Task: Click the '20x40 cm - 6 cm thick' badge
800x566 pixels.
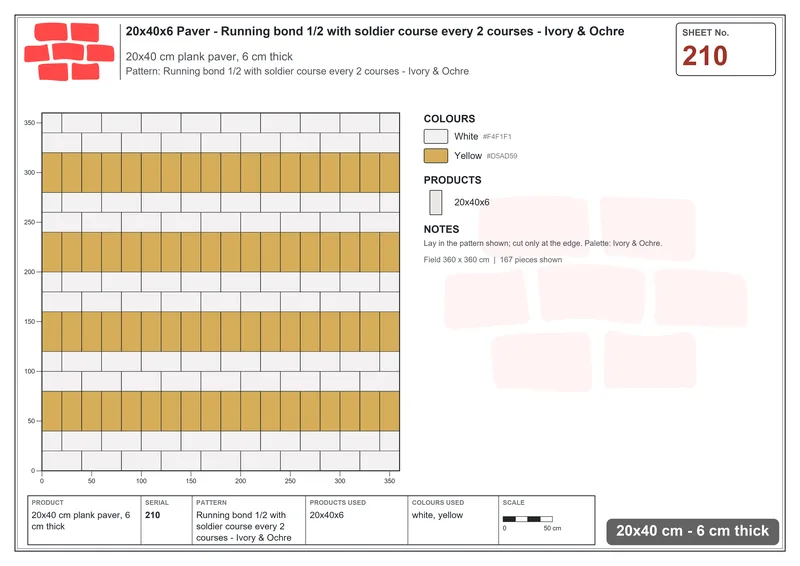Action: [692, 531]
